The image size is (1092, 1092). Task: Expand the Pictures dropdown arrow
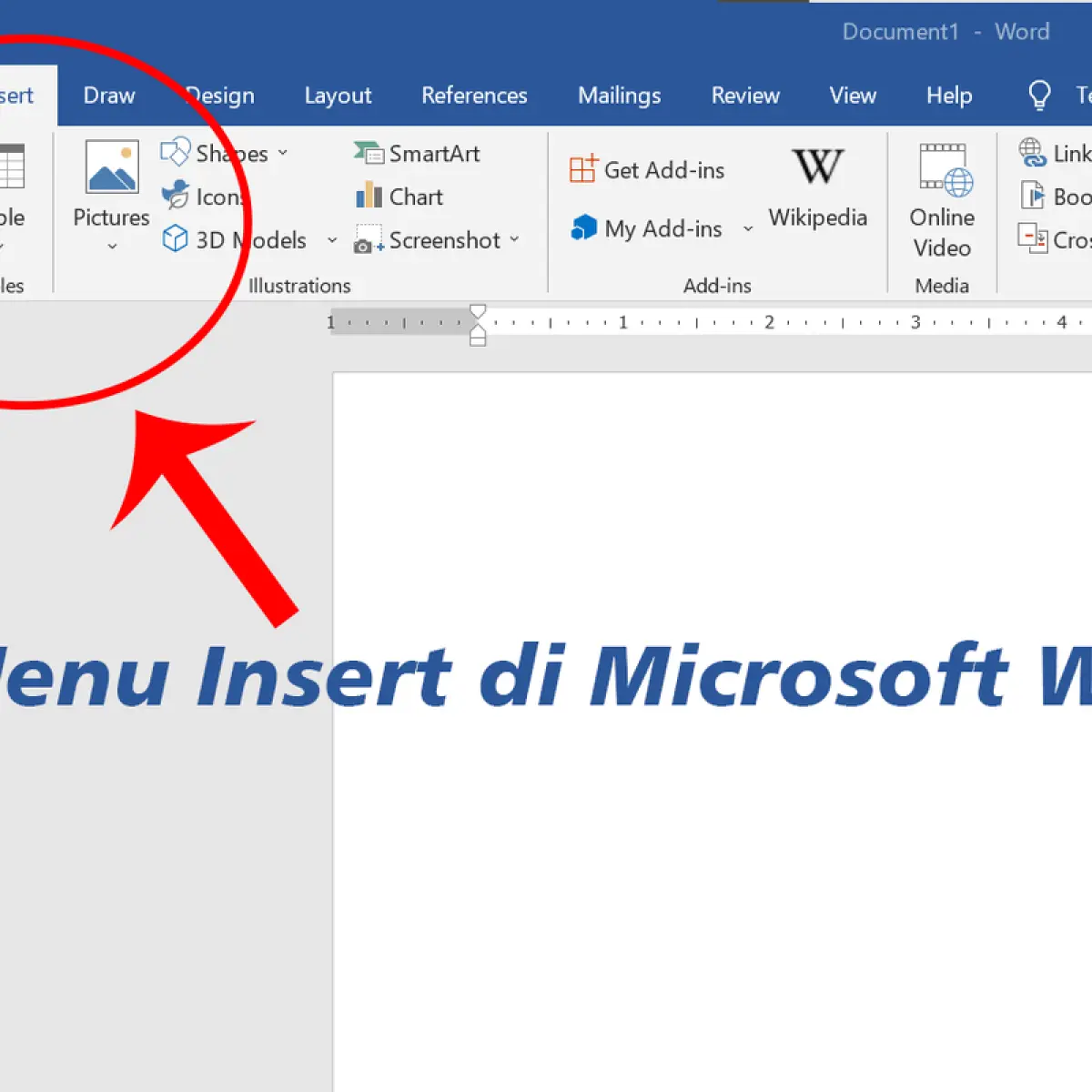[112, 247]
